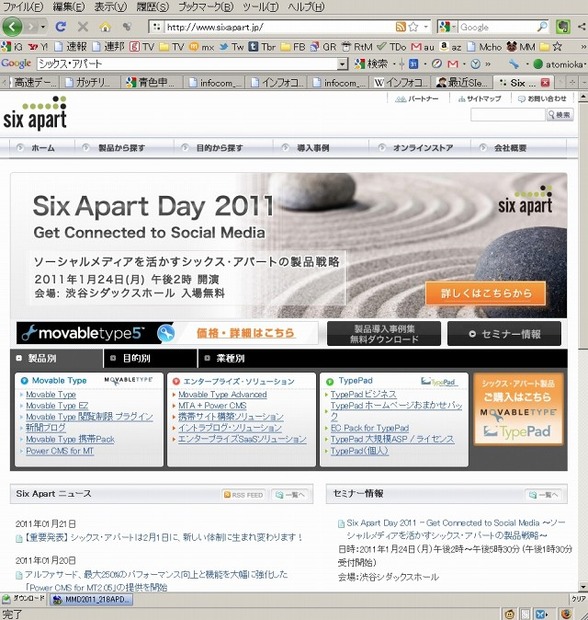Open the 新聞ブログ link
Viewport: 588px width, 620px height.
[45, 427]
